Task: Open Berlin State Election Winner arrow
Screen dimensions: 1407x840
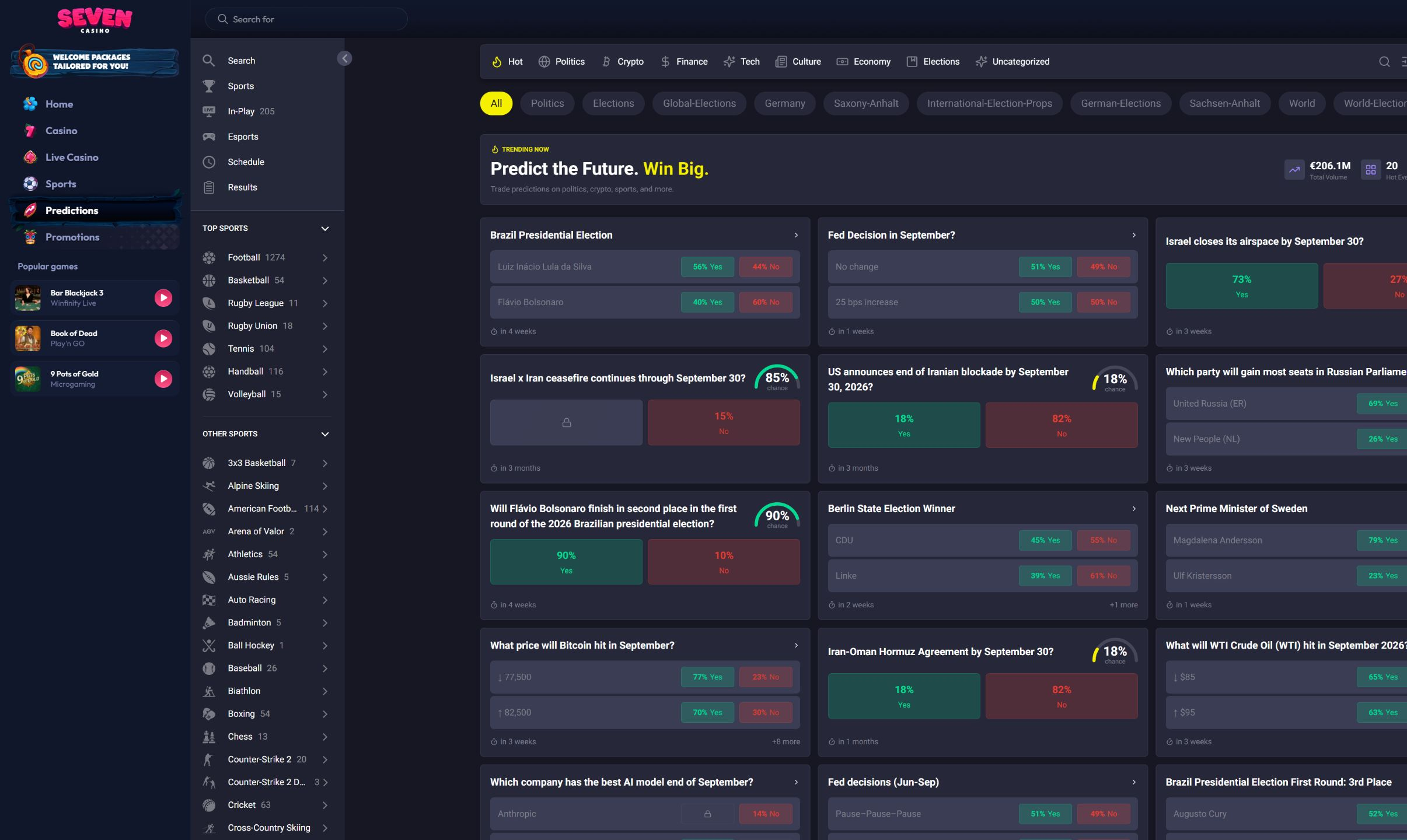Action: pos(1134,509)
